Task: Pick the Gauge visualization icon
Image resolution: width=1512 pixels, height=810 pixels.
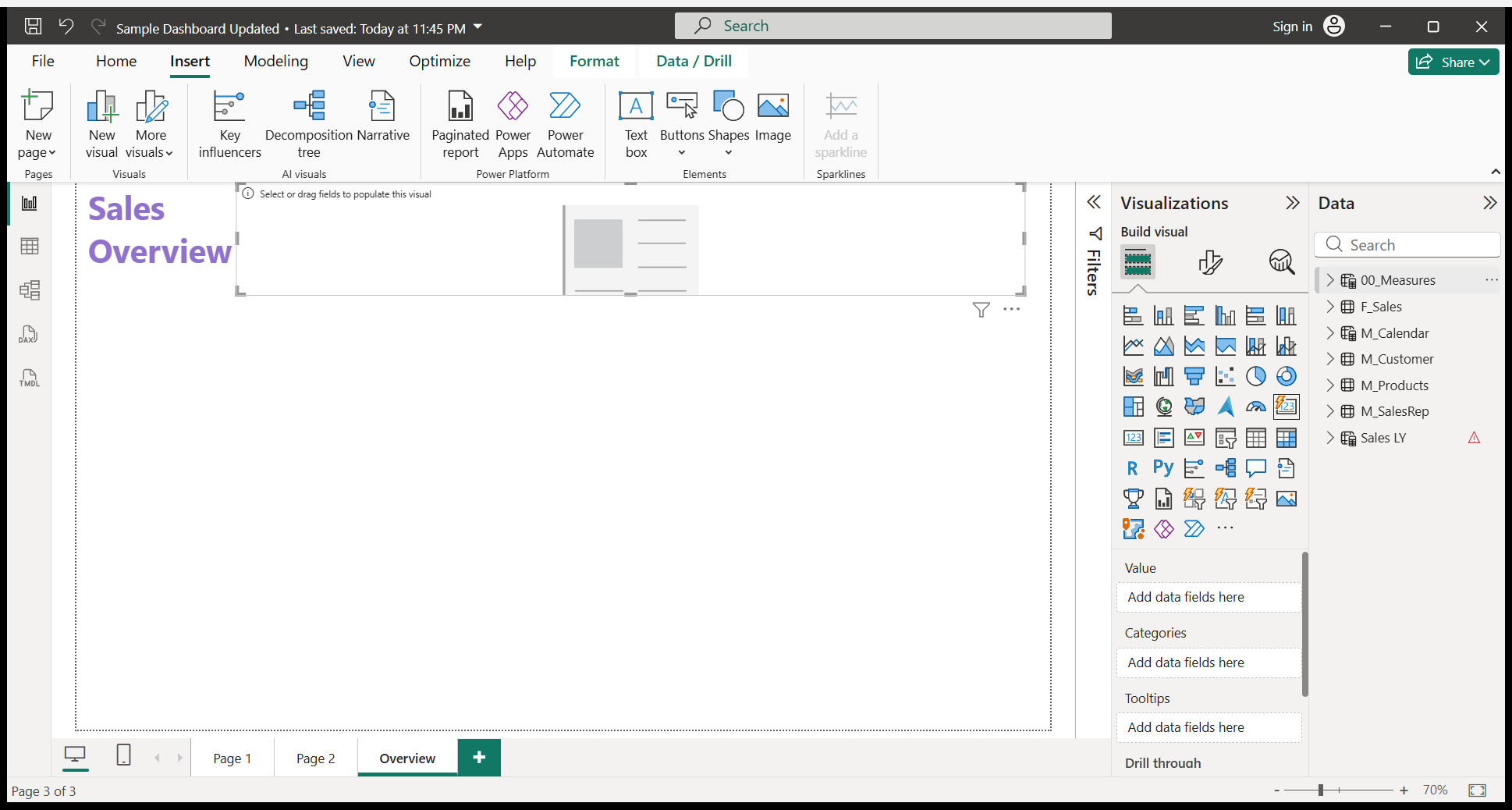Action: click(x=1255, y=407)
